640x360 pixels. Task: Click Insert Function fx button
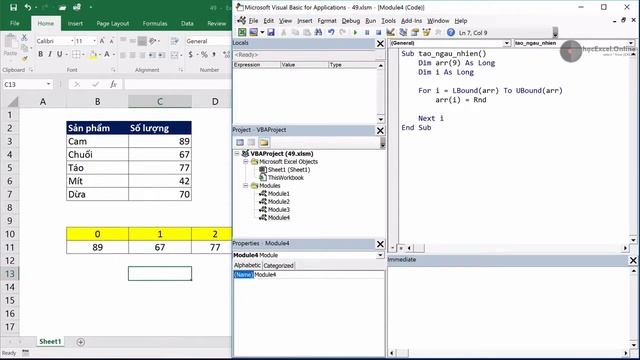[x=113, y=84]
